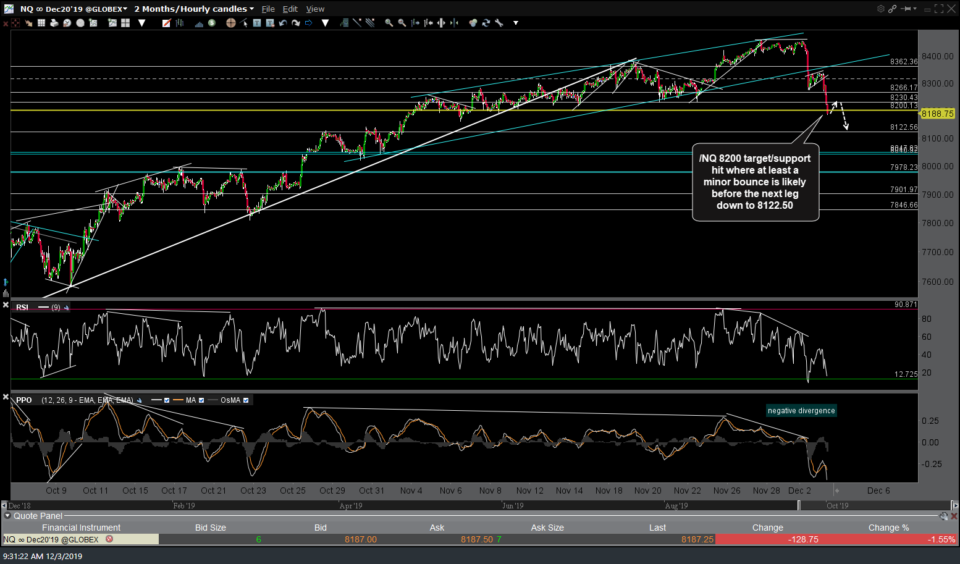Click the Change % column header
Viewport: 960px width, 564px height.
(888, 527)
